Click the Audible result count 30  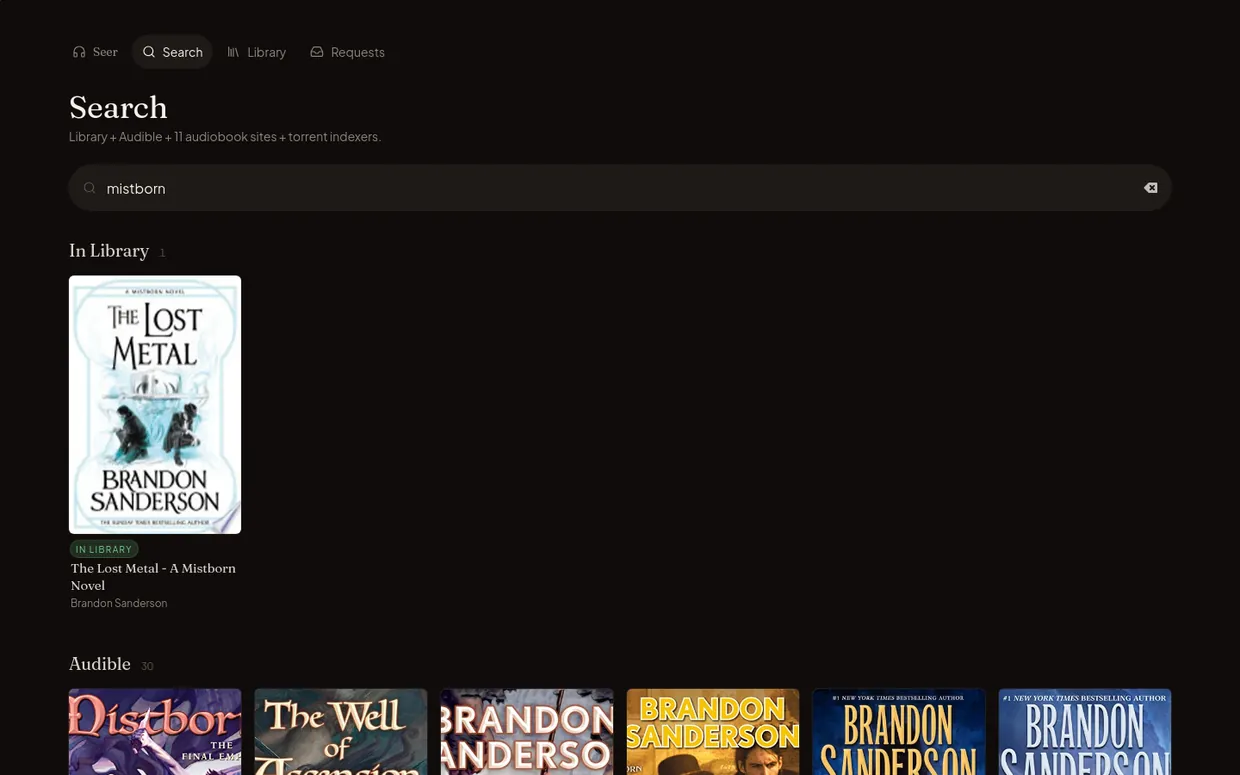(x=147, y=666)
